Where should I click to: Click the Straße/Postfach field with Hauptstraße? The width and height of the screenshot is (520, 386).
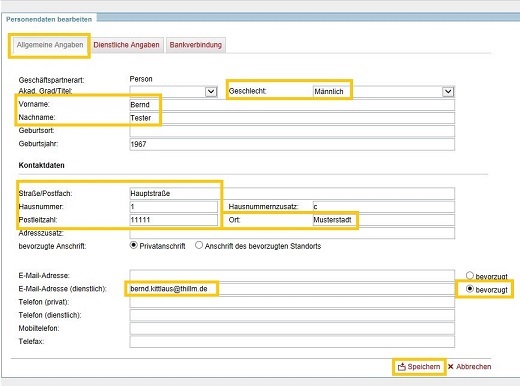292,193
